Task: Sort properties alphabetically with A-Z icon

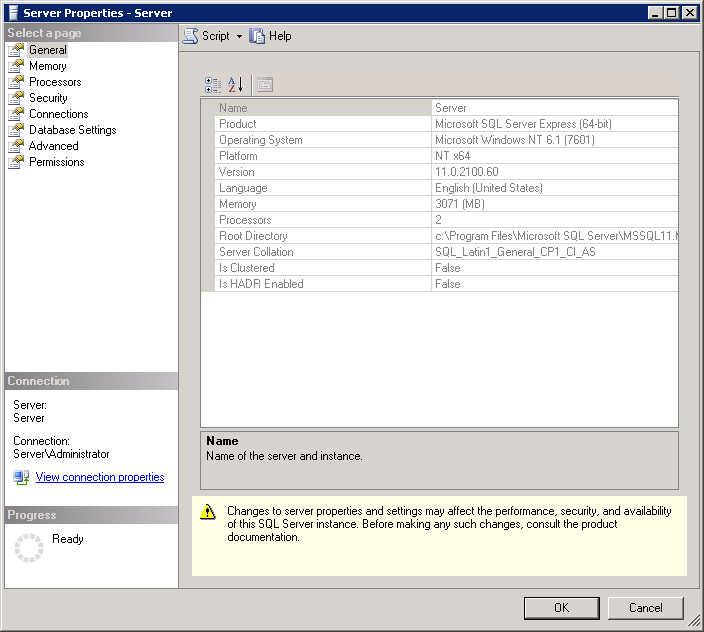Action: coord(236,84)
